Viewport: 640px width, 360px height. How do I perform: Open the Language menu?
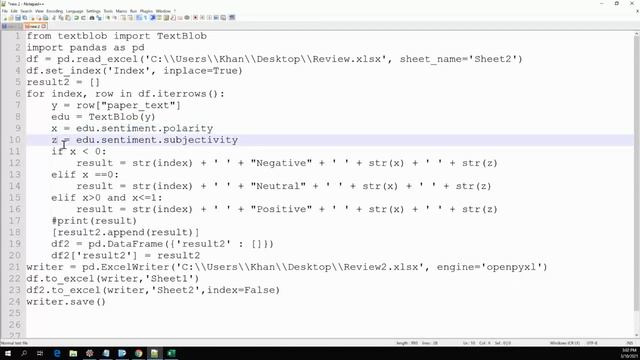[74, 11]
